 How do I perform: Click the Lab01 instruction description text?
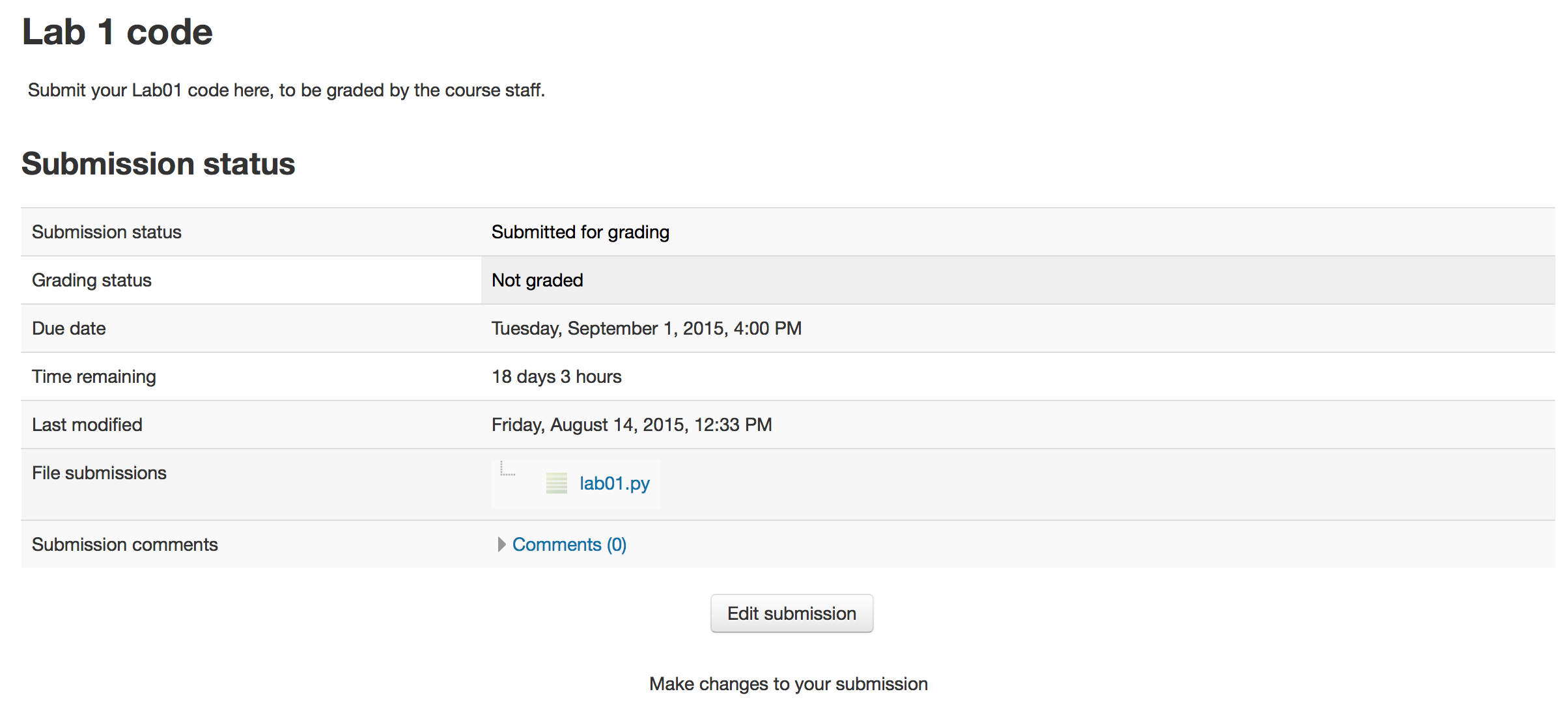[x=287, y=91]
